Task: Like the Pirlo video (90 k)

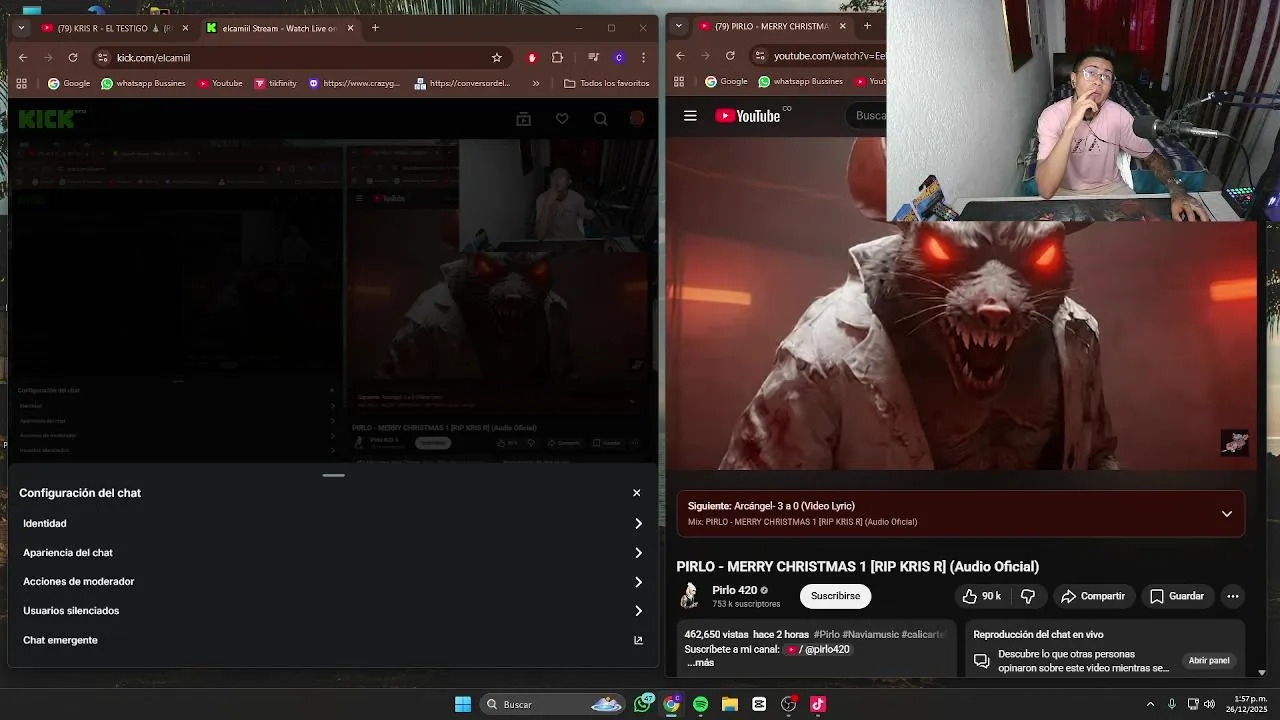Action: click(982, 596)
